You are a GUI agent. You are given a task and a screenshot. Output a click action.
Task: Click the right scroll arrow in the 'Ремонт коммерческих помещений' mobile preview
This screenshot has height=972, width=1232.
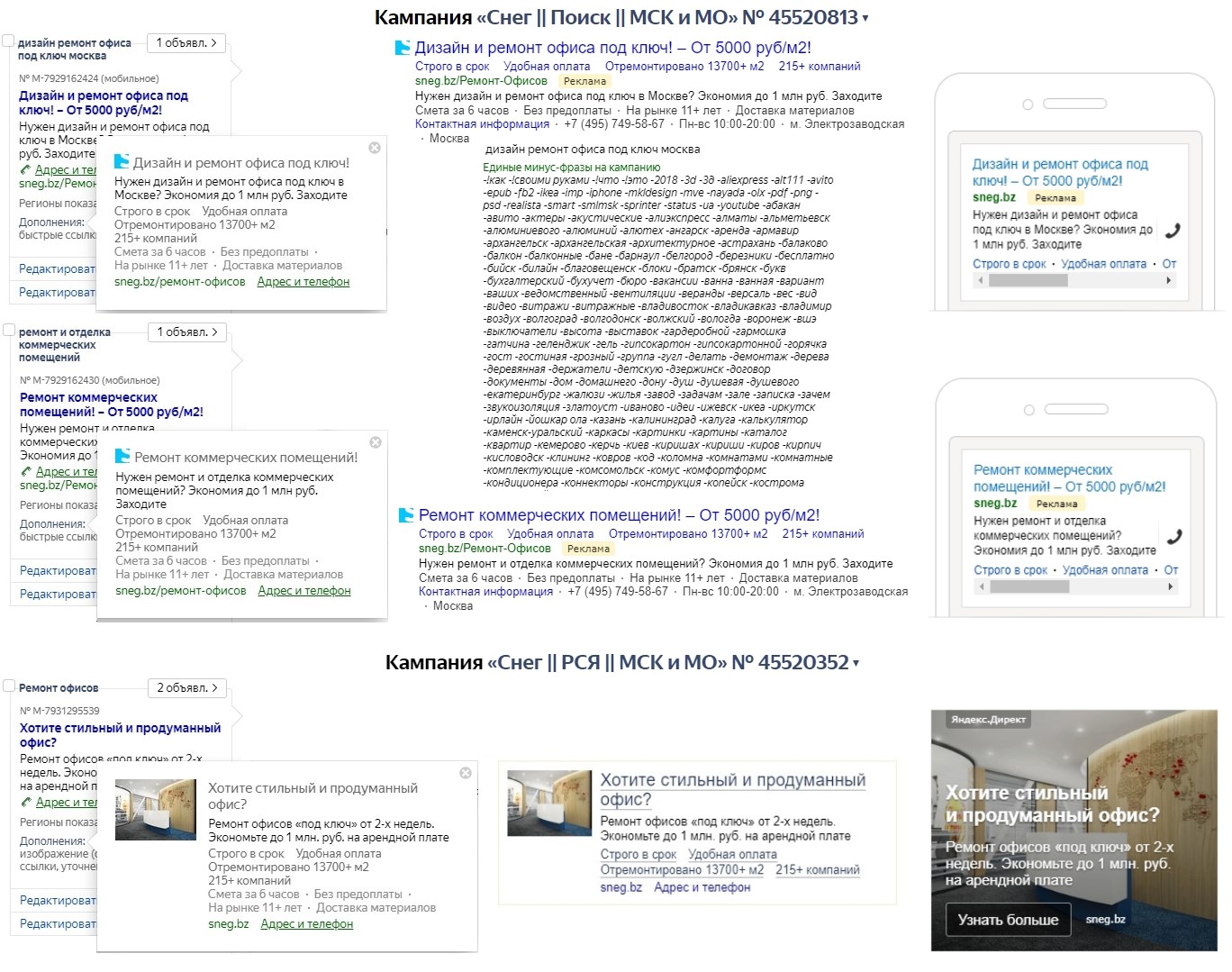1171,586
